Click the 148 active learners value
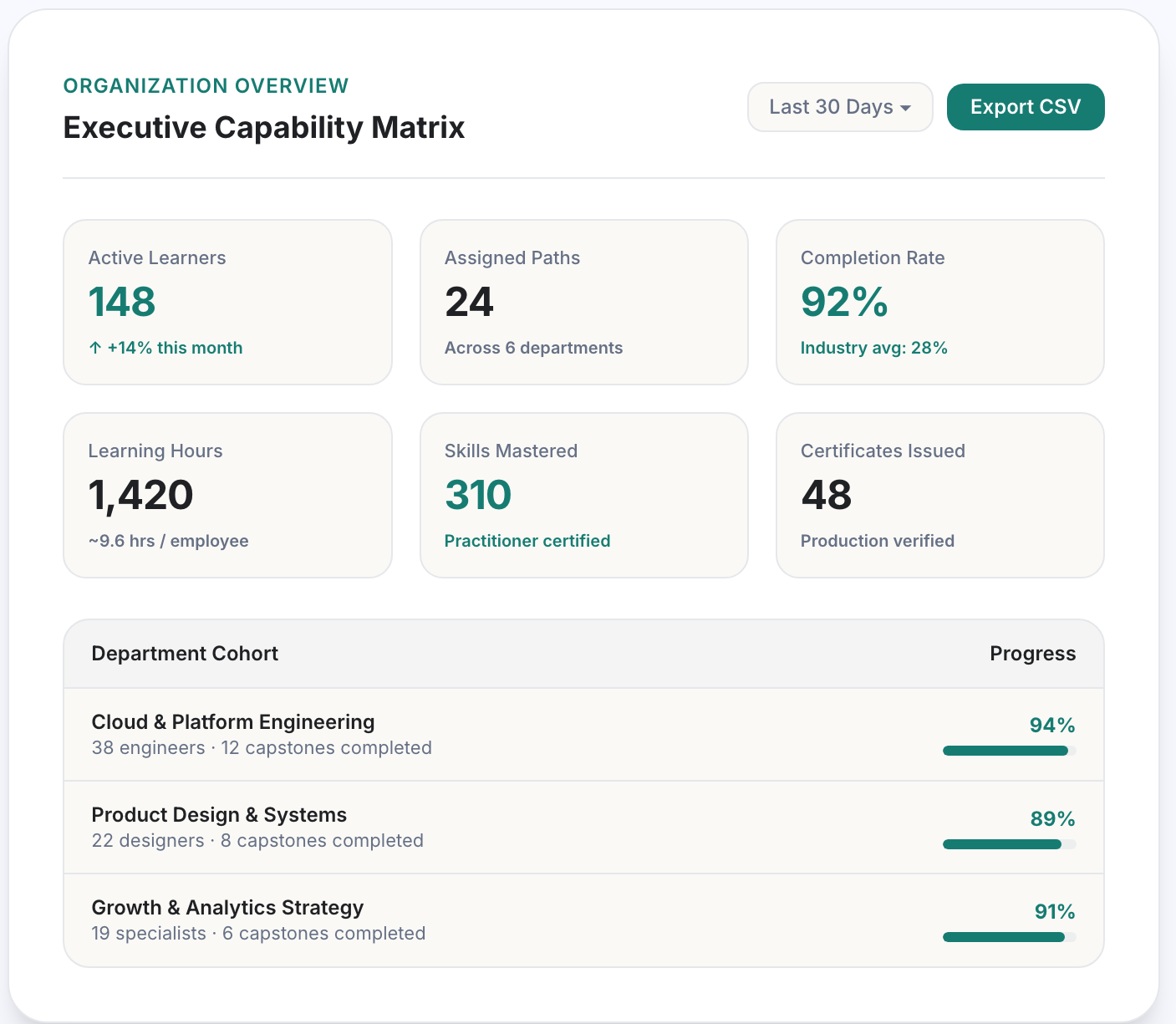Screen dimensions: 1176x1024 click(x=122, y=302)
